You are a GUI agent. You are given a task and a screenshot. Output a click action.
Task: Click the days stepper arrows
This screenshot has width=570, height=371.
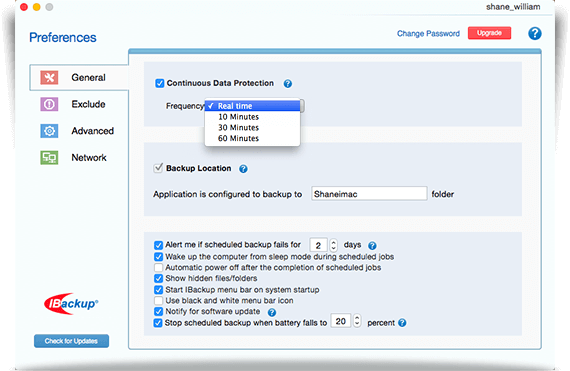pyautogui.click(x=333, y=245)
